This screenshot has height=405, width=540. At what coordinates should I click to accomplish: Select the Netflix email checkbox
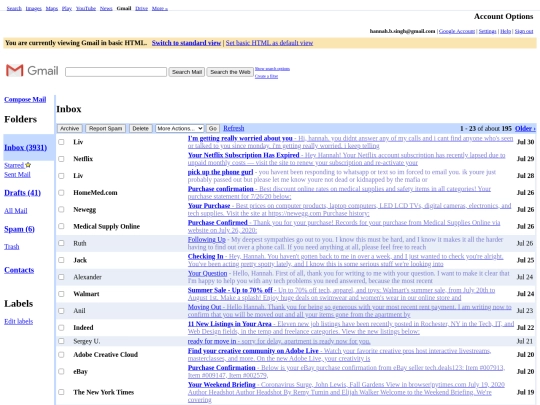(x=61, y=159)
